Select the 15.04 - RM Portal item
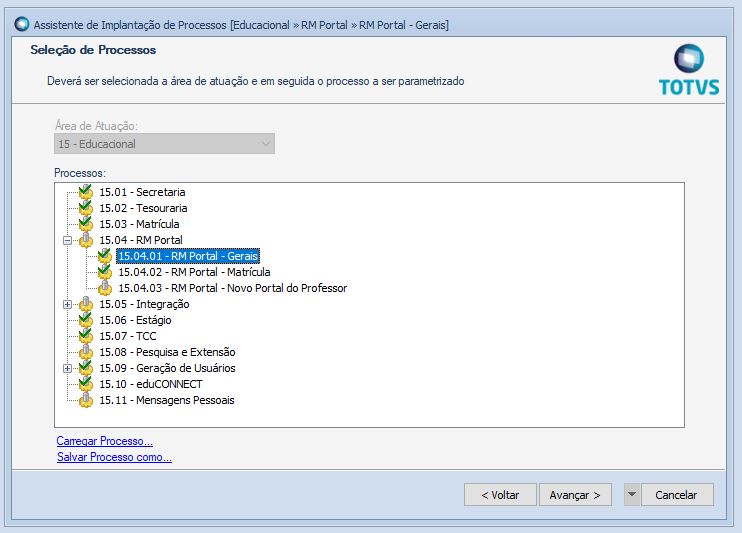742x533 pixels. 141,240
